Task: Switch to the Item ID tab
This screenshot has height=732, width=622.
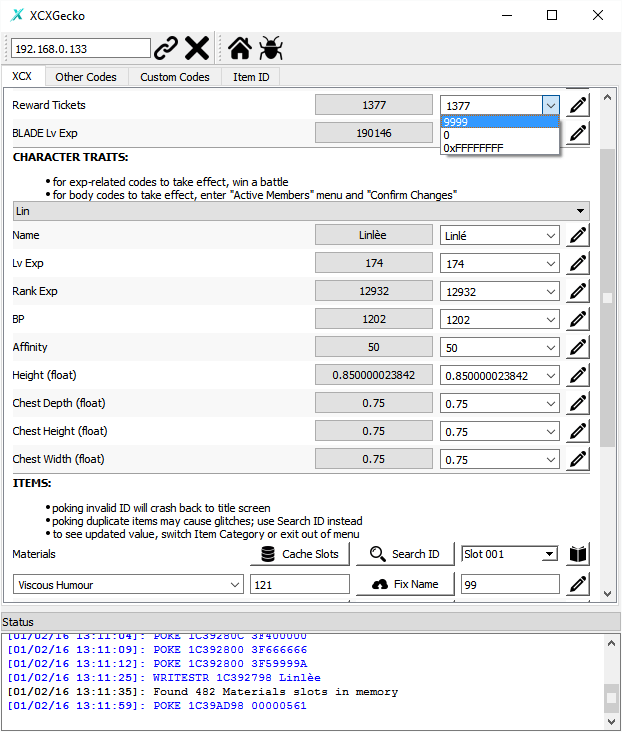Action: (251, 77)
